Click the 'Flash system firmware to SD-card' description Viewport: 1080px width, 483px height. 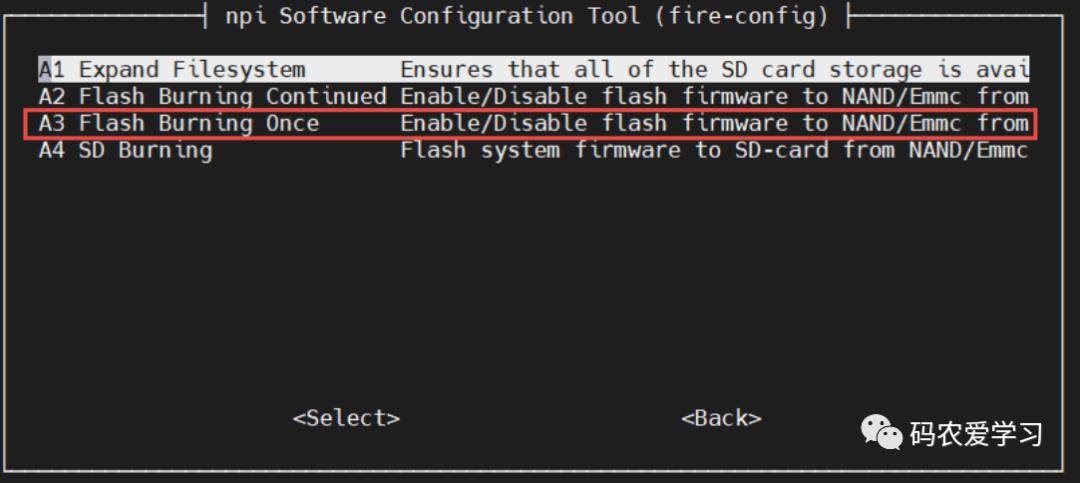[x=614, y=151]
